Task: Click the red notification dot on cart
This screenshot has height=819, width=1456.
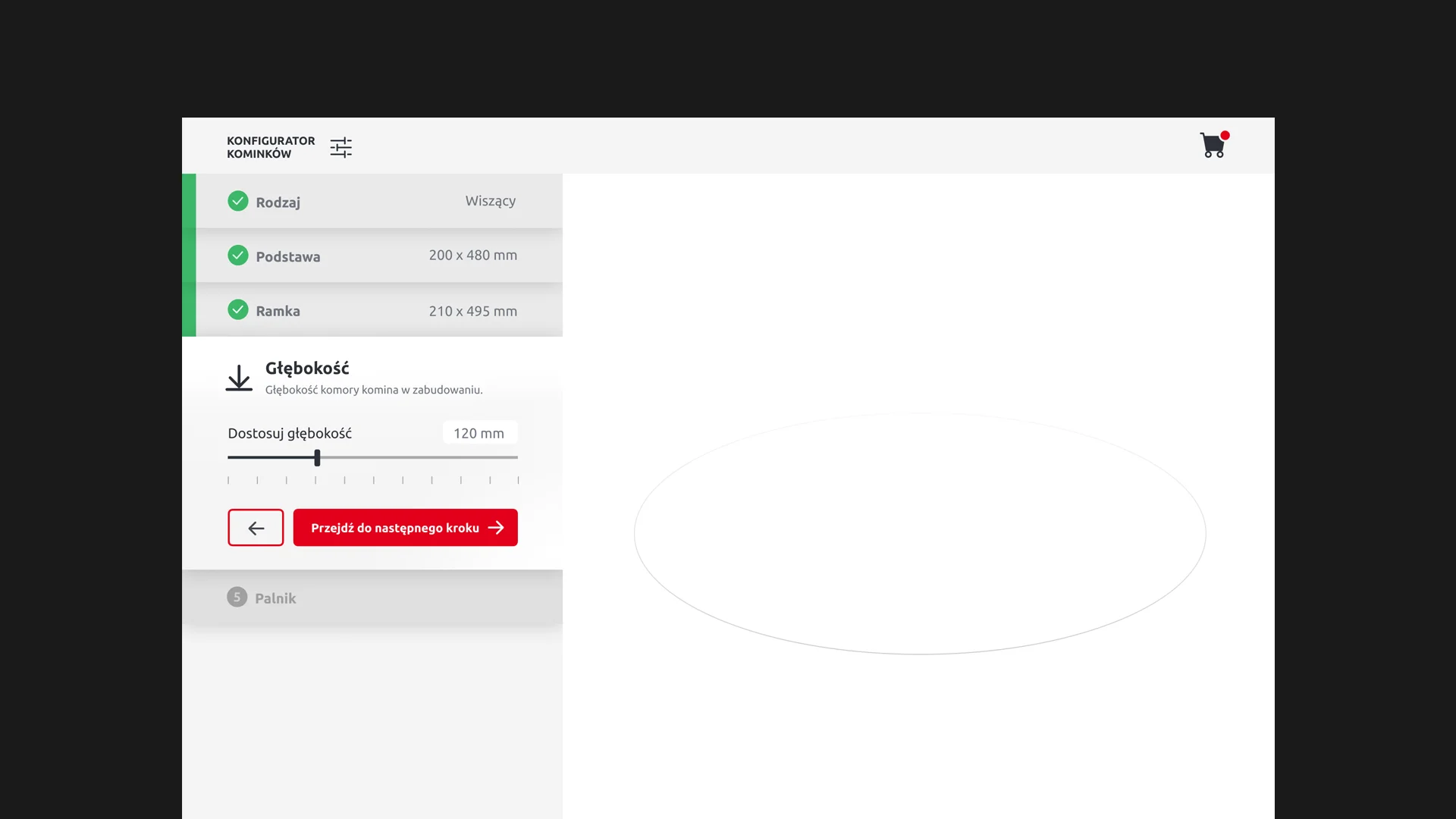Action: tap(1225, 135)
